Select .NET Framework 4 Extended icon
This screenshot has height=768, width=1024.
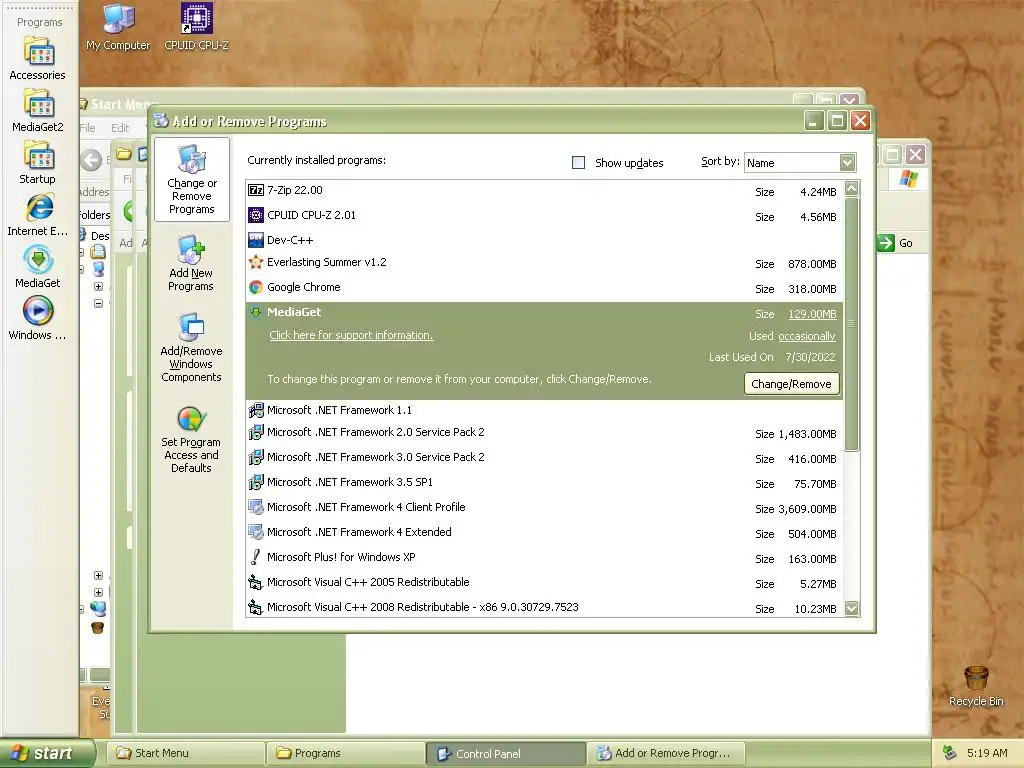[256, 532]
